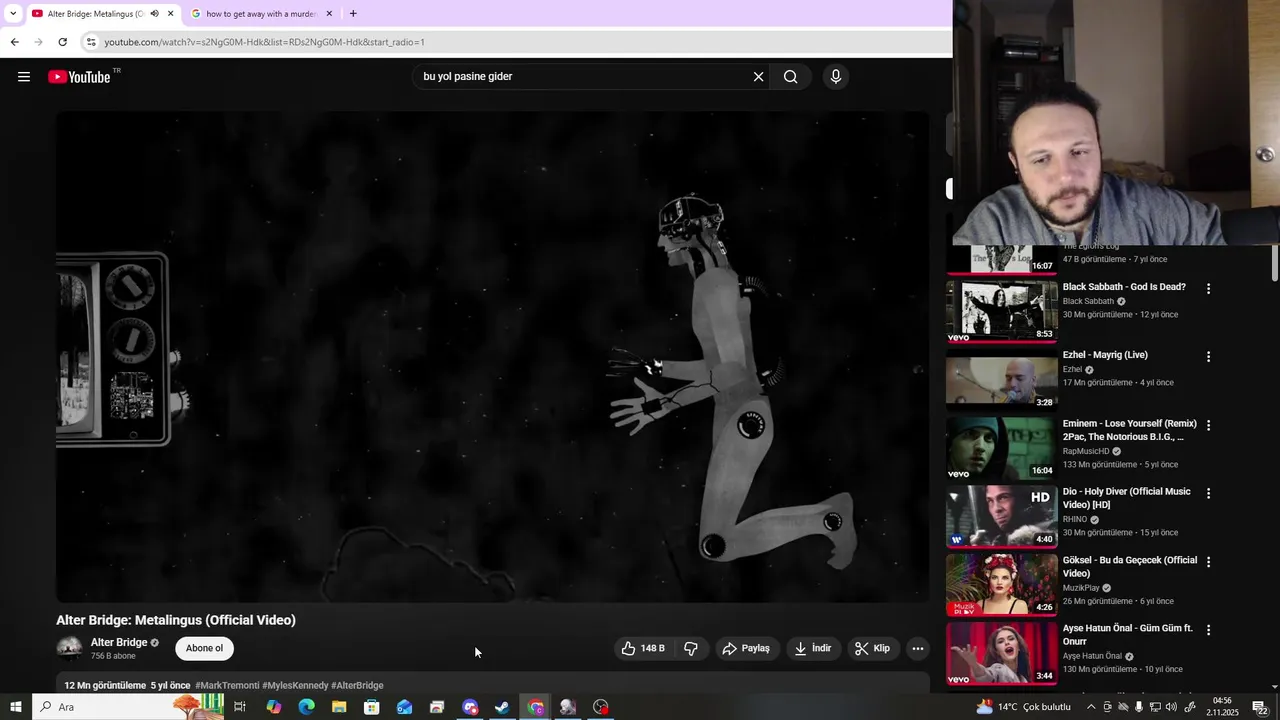
Task: Click the Windows taskbar search box
Action: (128, 707)
